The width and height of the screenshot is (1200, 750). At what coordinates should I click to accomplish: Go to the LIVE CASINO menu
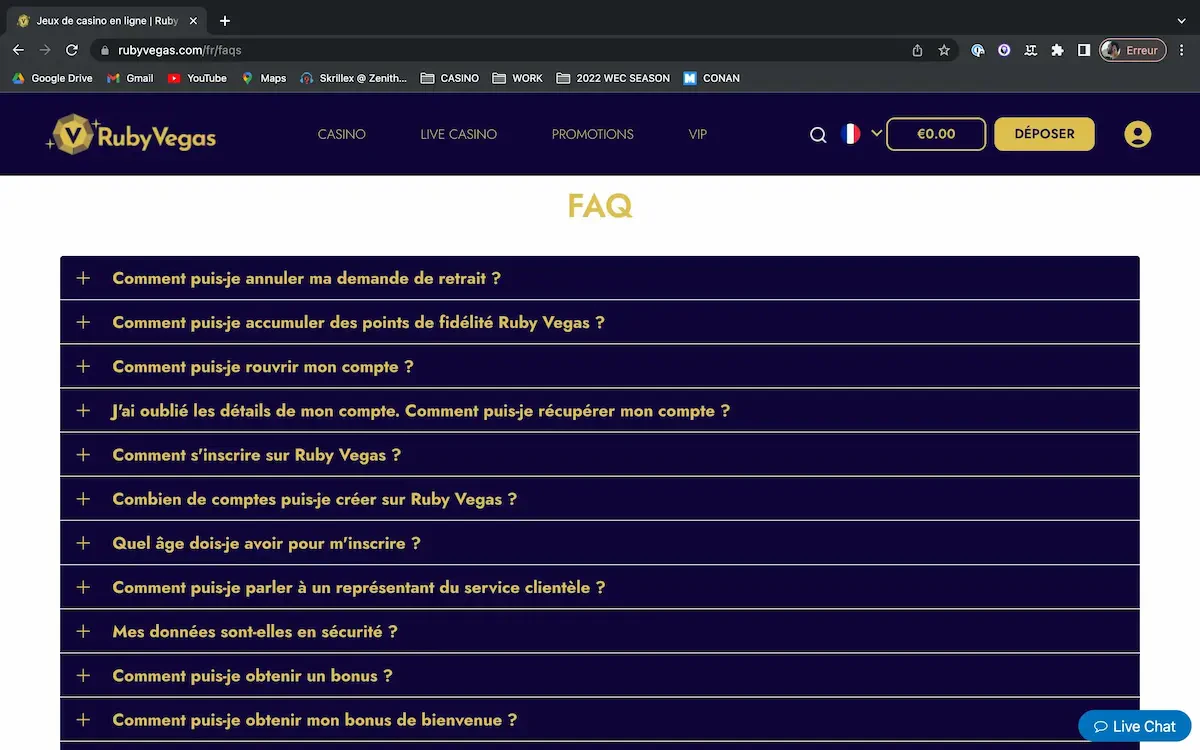458,134
